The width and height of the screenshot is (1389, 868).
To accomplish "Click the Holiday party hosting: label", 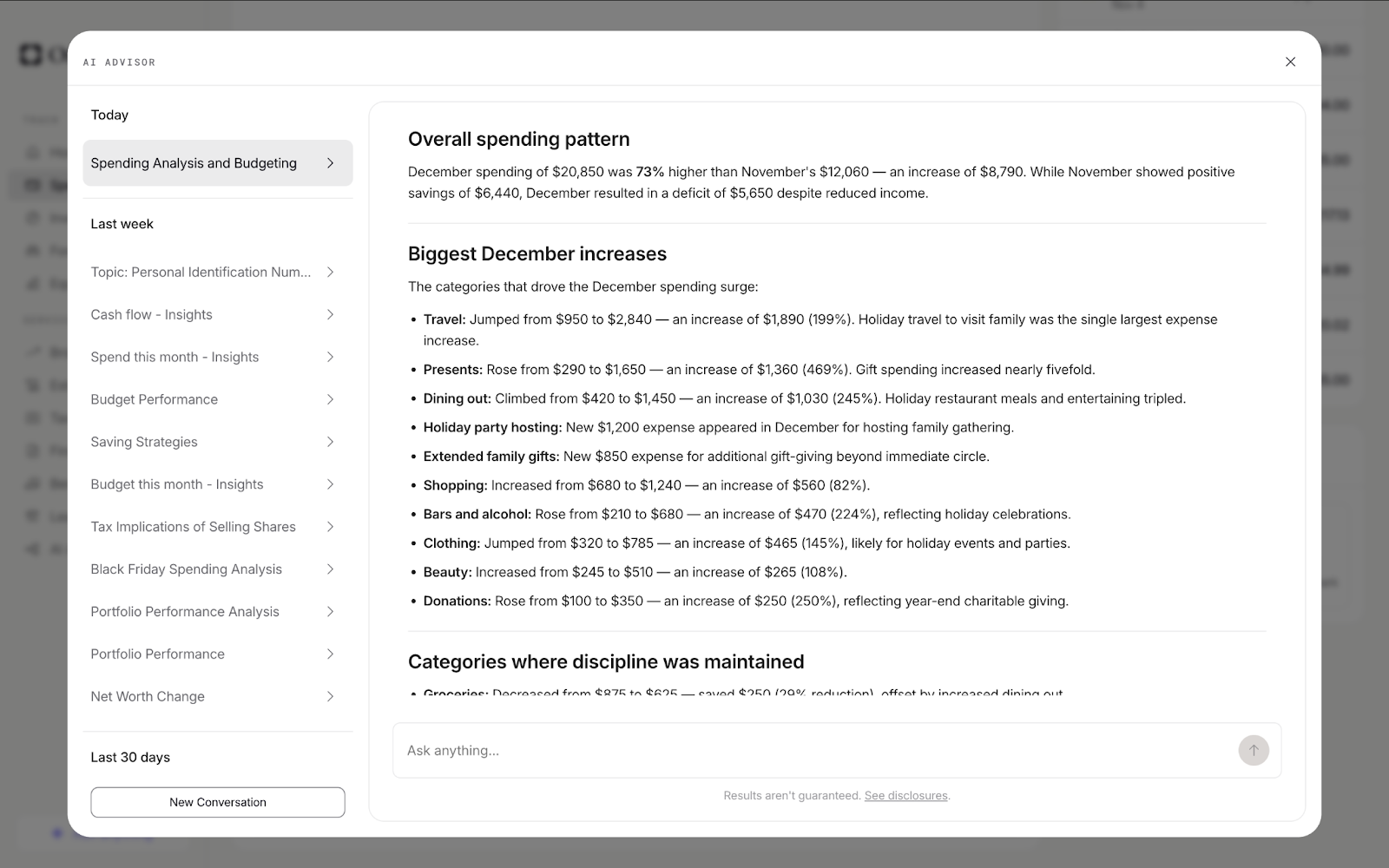I will click(x=493, y=427).
